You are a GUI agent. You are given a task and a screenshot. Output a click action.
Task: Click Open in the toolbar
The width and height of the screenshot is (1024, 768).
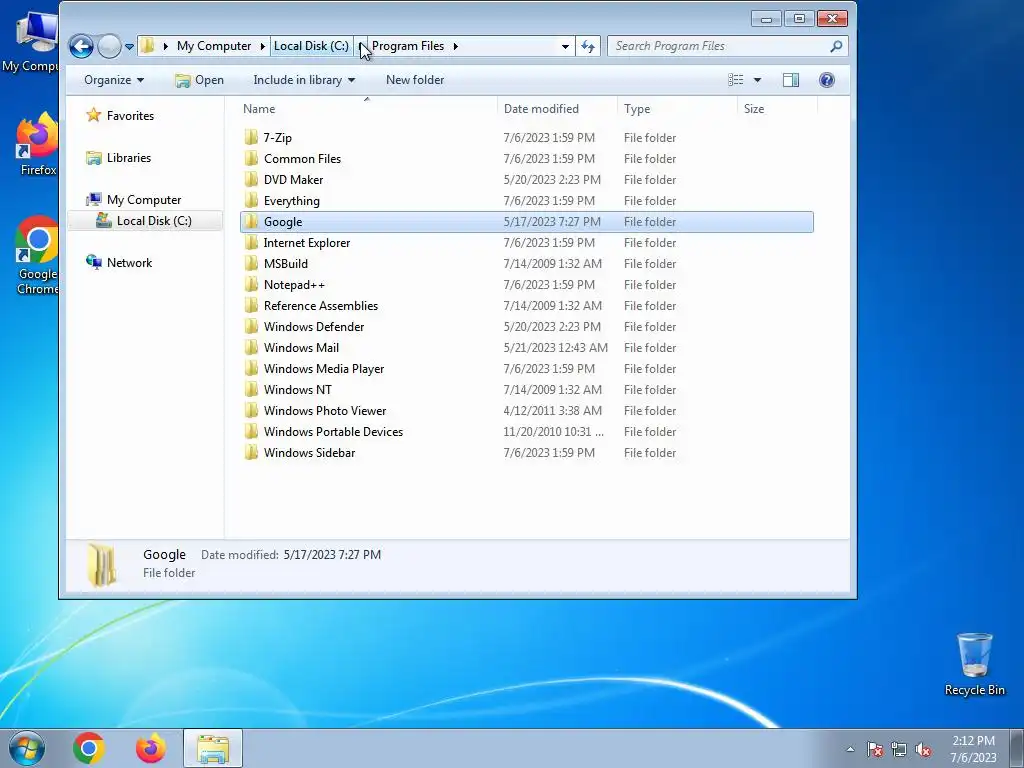(199, 80)
